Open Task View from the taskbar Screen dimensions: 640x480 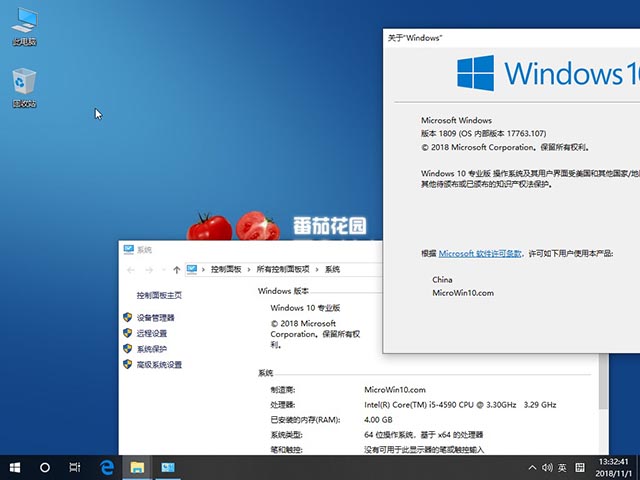point(75,468)
